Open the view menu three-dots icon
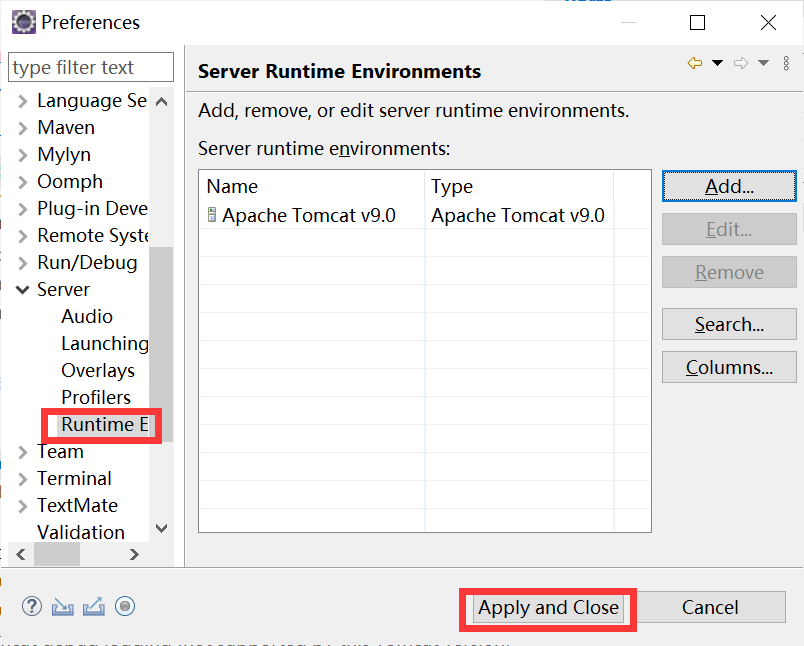The image size is (804, 646). coord(786,63)
